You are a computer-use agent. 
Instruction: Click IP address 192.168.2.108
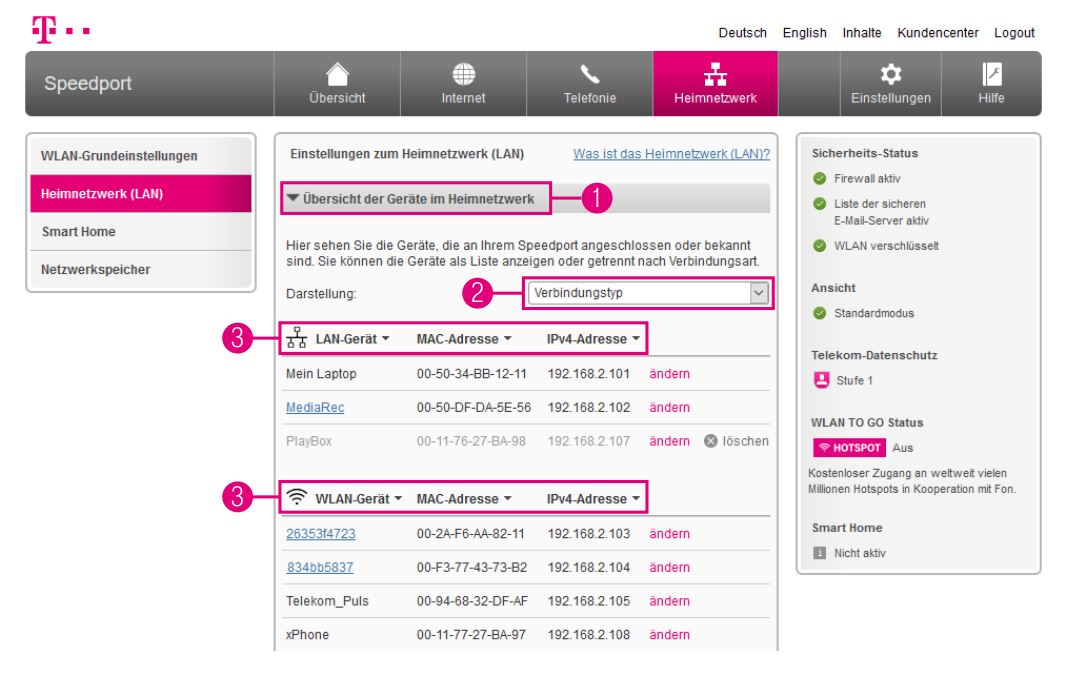point(589,634)
